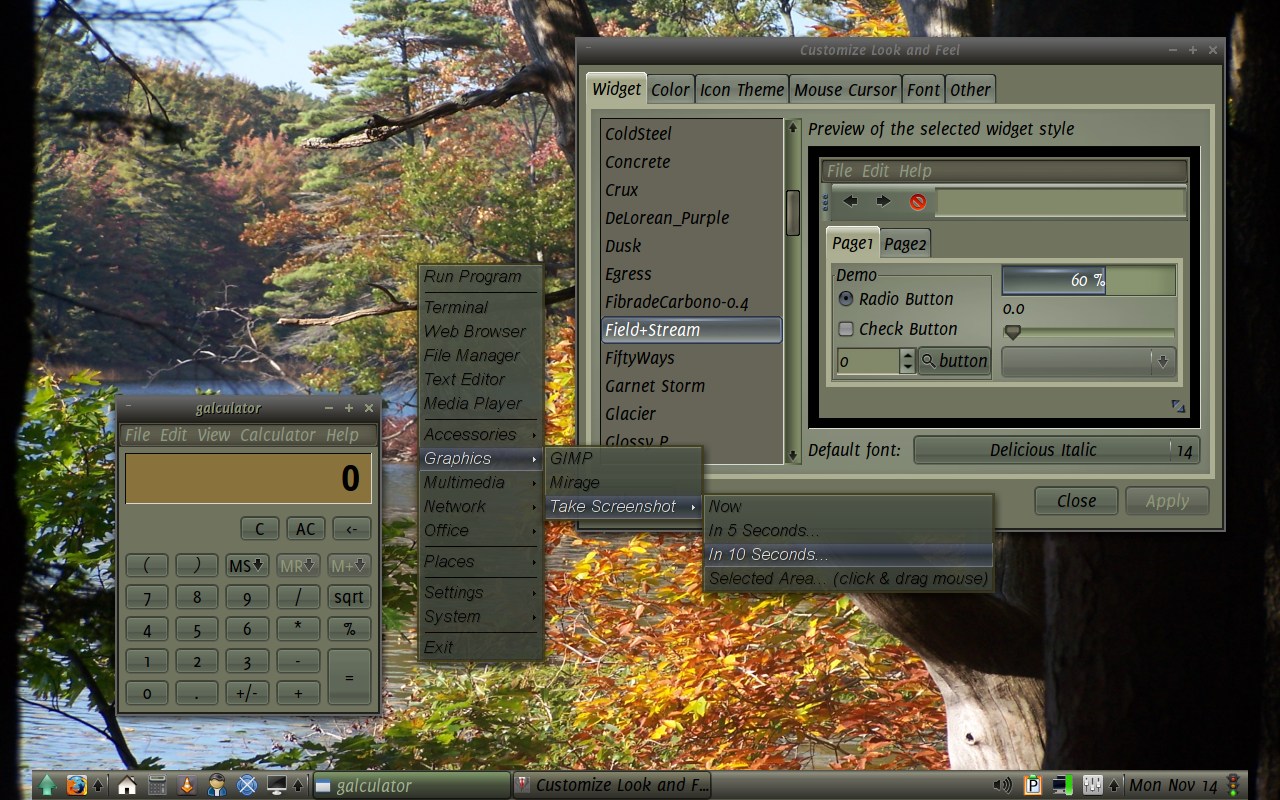Click resize grip icon in preview corner
The height and width of the screenshot is (800, 1280).
(1178, 406)
